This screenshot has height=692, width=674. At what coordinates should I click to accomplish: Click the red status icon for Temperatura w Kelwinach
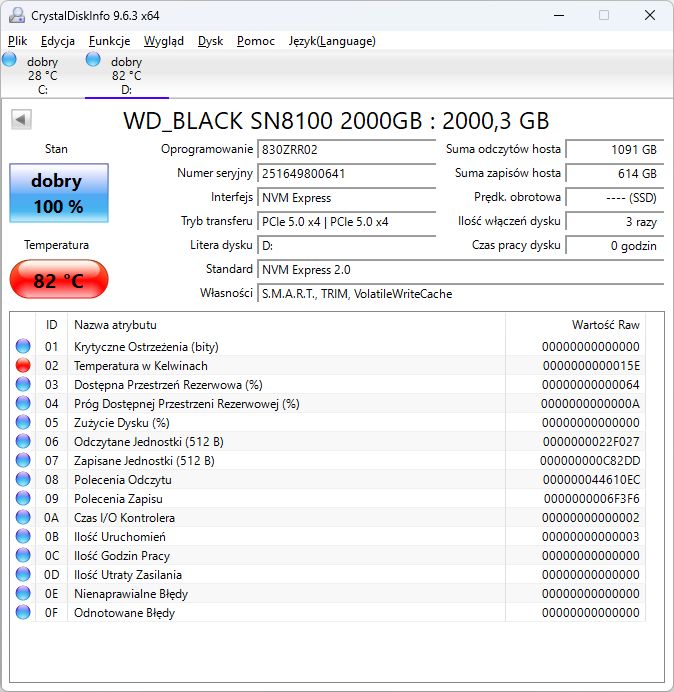click(23, 365)
